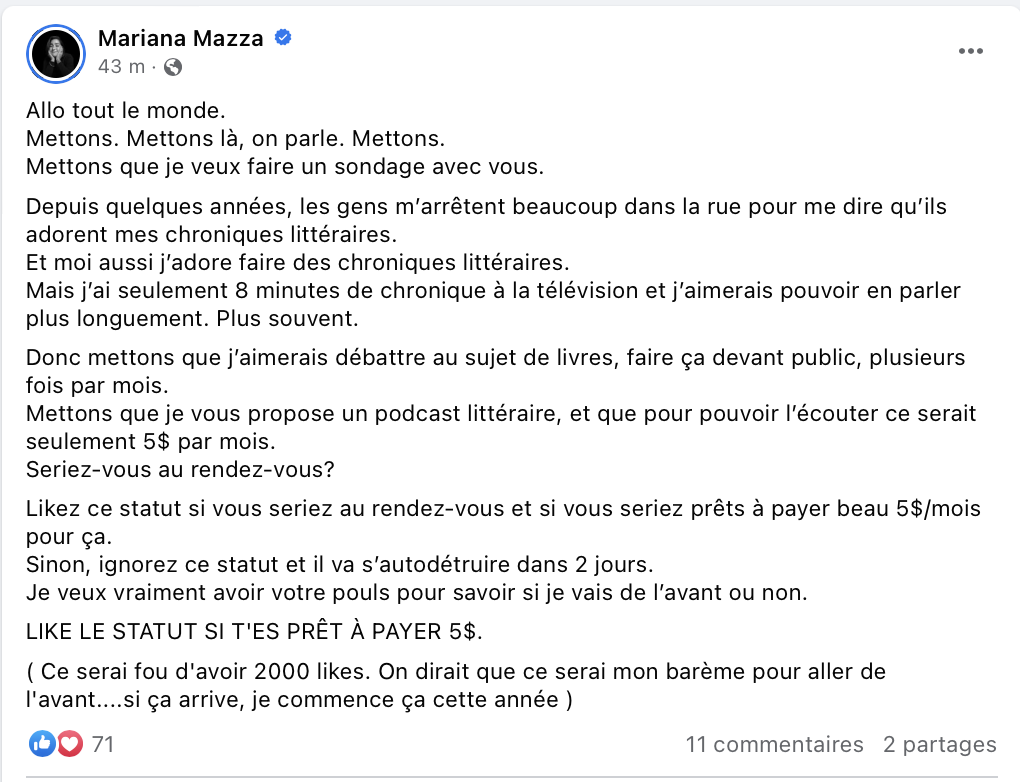Viewport: 1020px width, 782px height.
Task: Click the globe public audience icon
Action: pyautogui.click(x=173, y=67)
